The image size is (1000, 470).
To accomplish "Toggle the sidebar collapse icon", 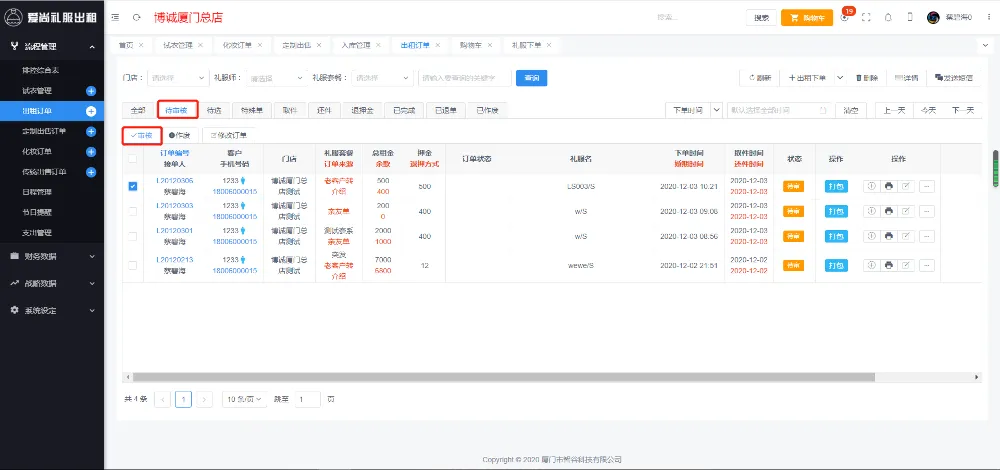I will (116, 18).
